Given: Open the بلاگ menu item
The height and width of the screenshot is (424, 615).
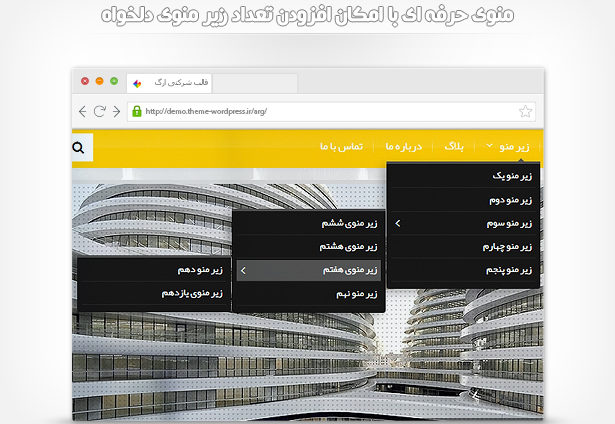Looking at the screenshot, I should 453,147.
